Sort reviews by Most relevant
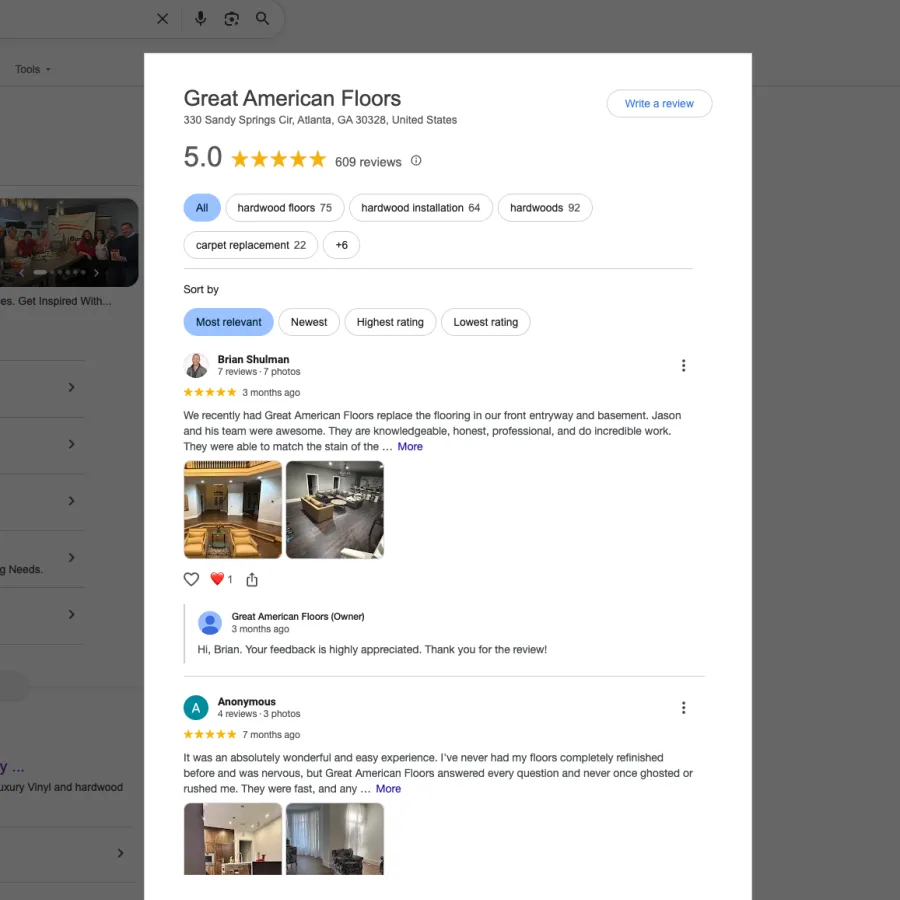Image resolution: width=900 pixels, height=900 pixels. coord(228,322)
